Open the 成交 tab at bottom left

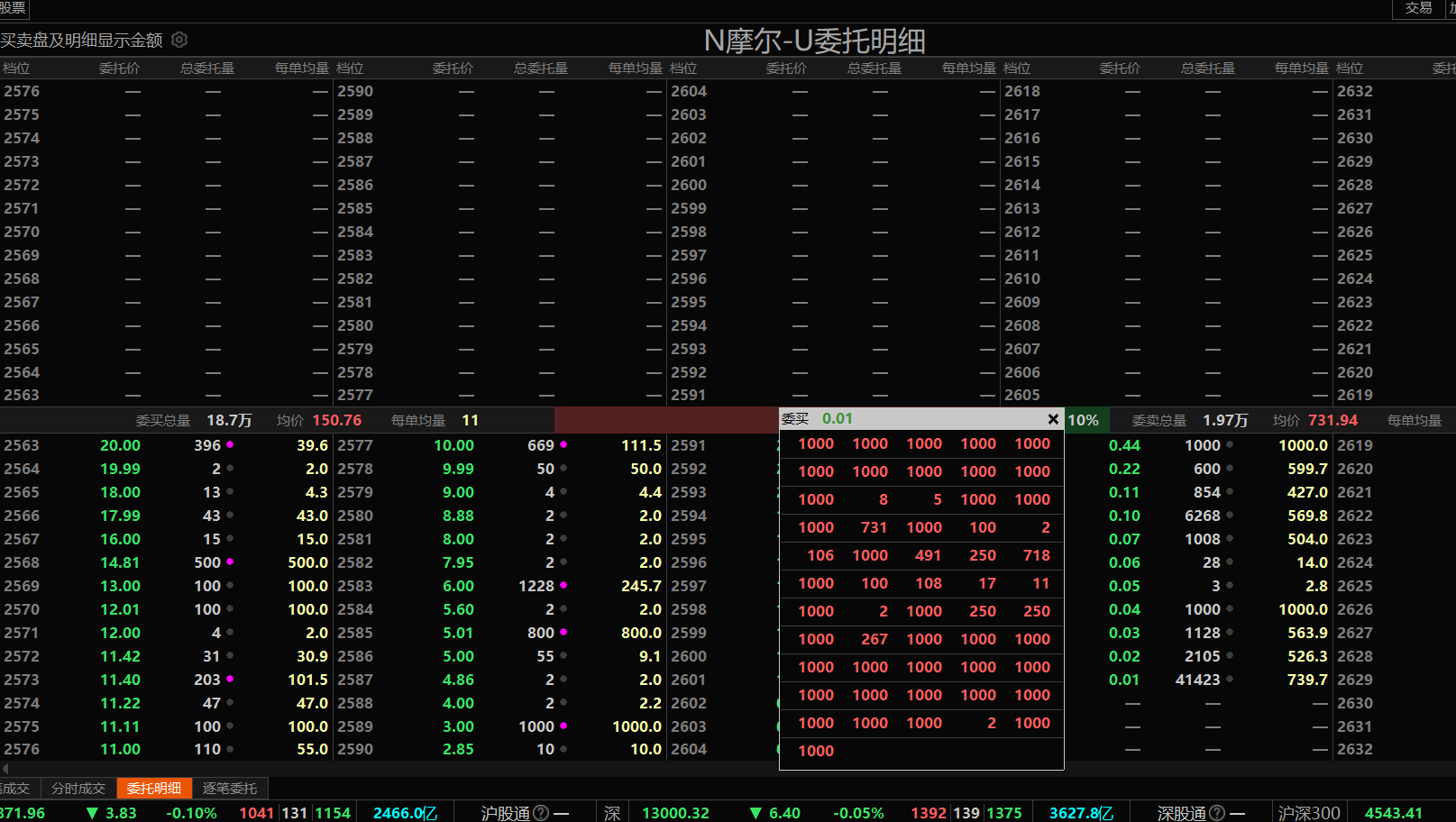(x=18, y=789)
